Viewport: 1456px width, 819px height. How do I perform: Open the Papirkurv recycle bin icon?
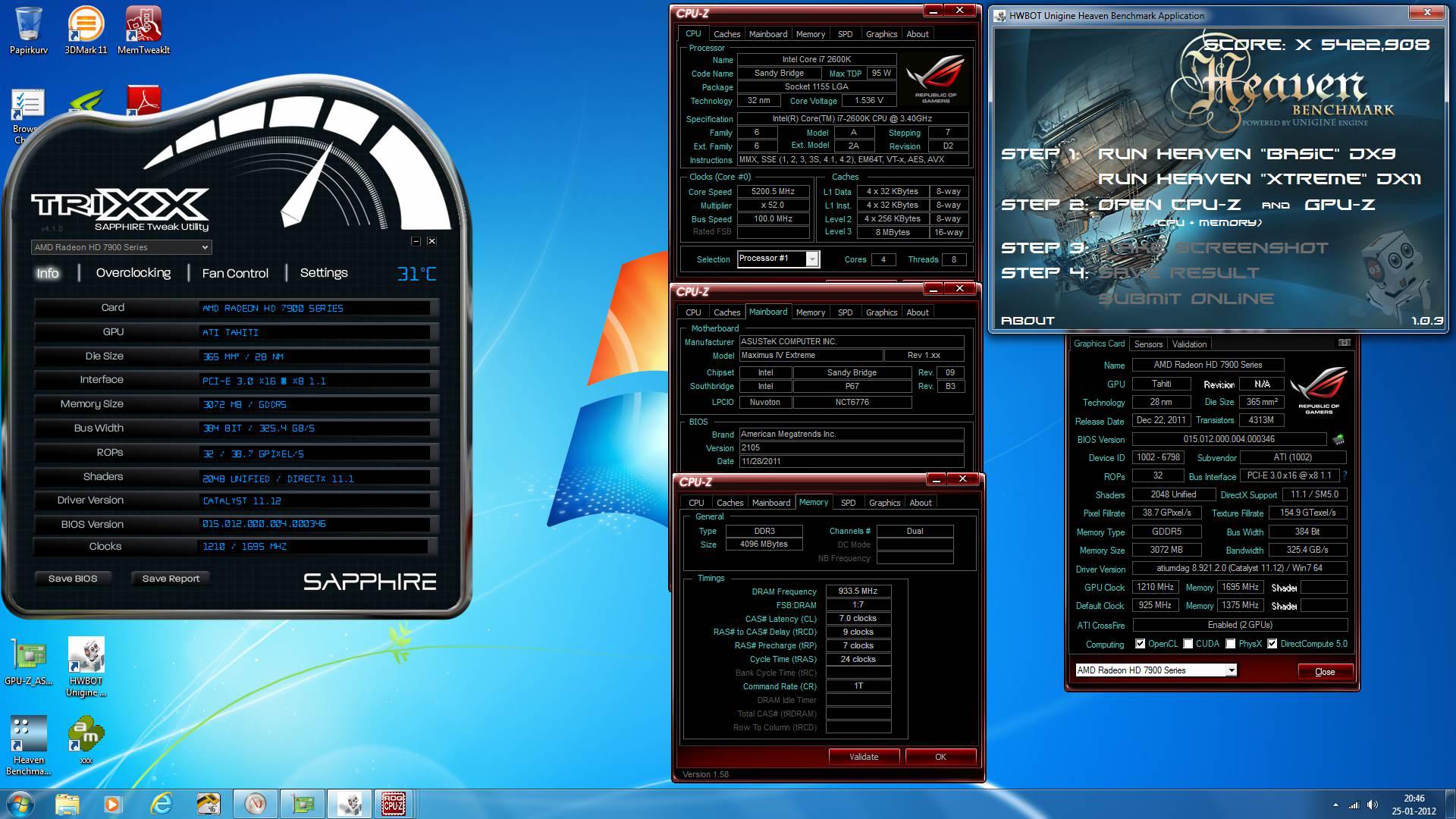(29, 30)
